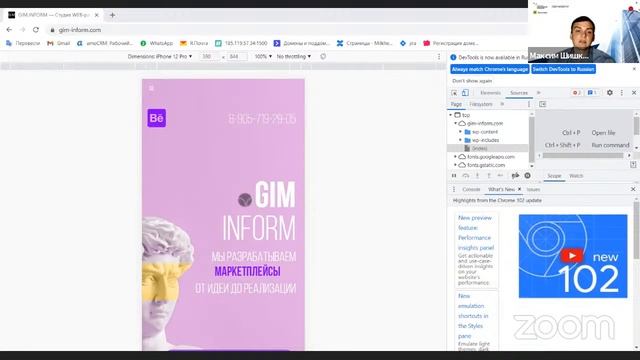Open the No throttling dropdown
Viewport: 640px width, 360px height.
(x=293, y=56)
